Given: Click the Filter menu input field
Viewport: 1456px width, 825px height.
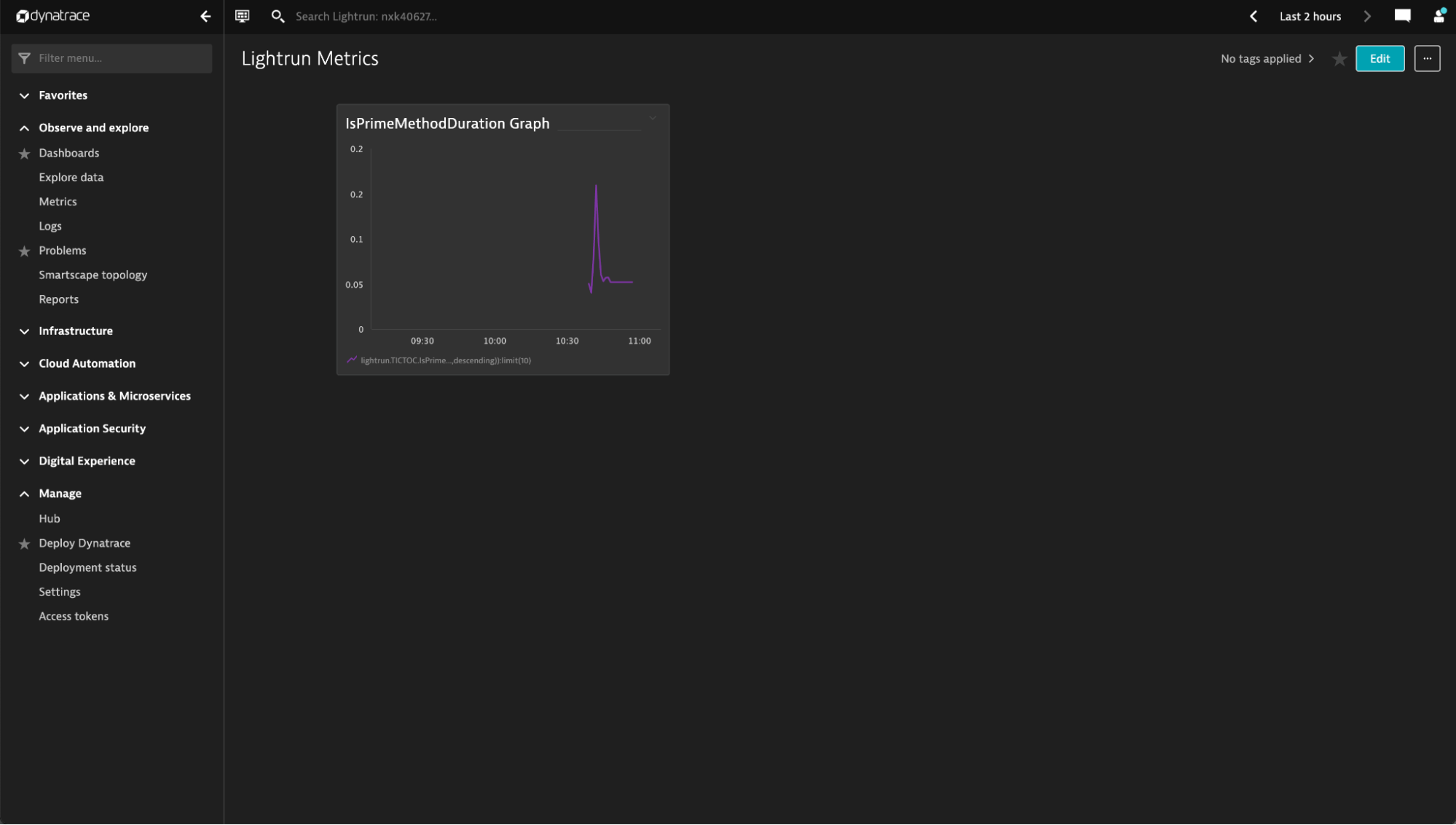Looking at the screenshot, I should click(x=120, y=58).
